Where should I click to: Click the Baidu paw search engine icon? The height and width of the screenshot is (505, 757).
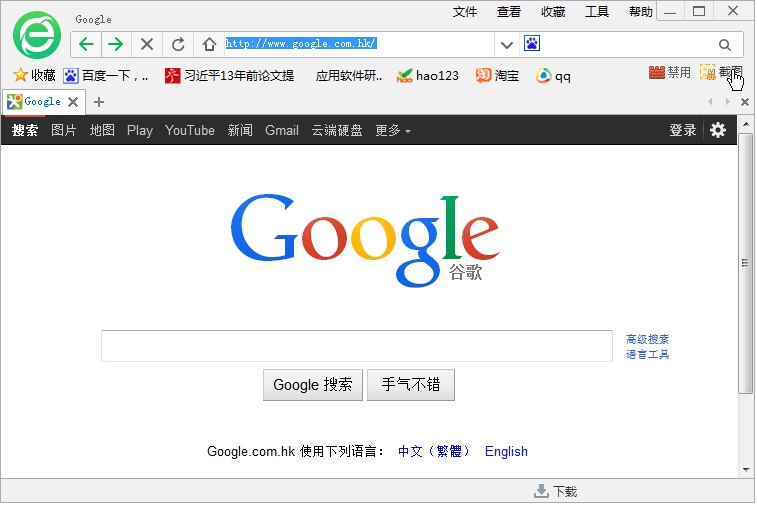tap(532, 43)
